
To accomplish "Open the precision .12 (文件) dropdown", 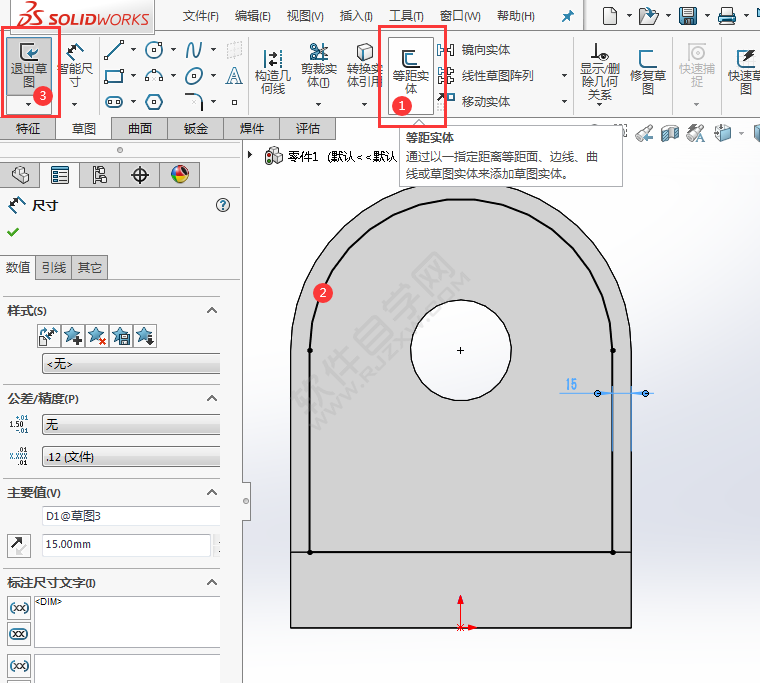I will point(131,457).
